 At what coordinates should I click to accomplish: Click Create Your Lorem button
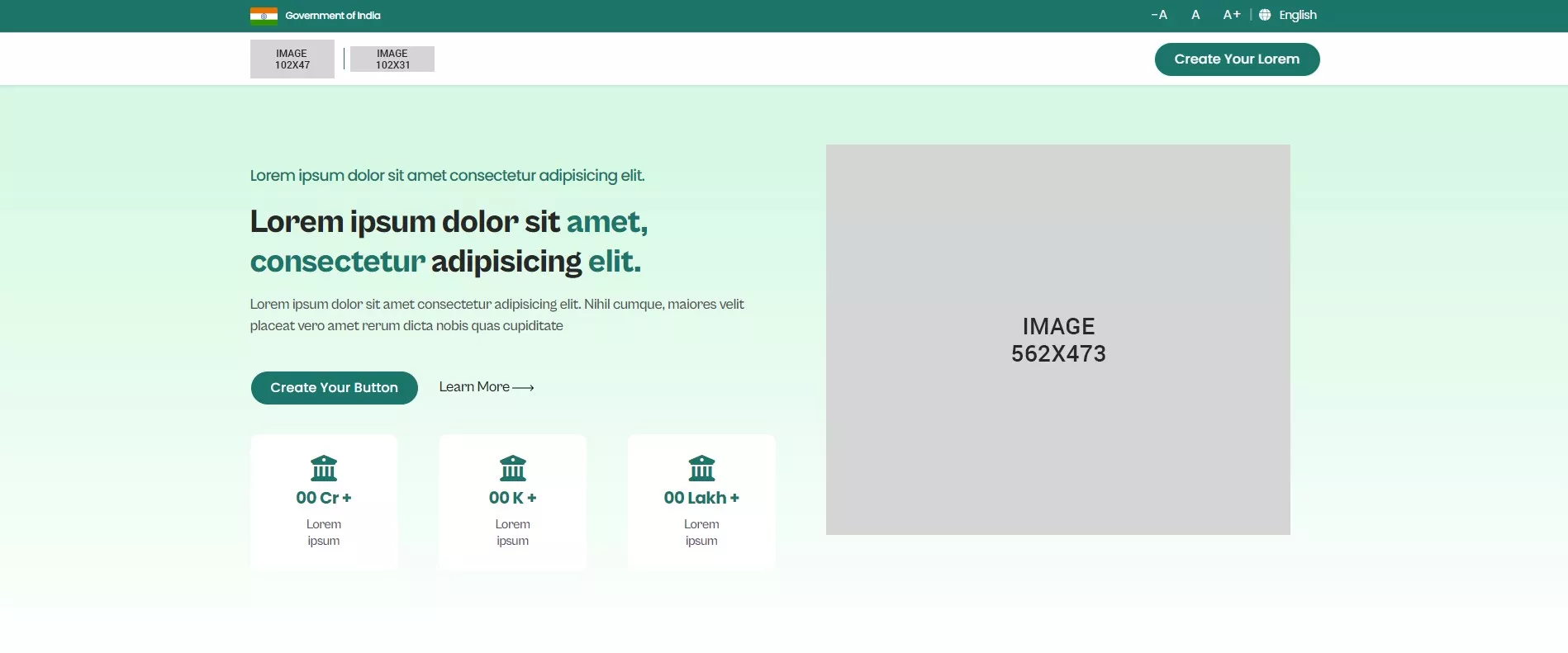(x=1237, y=59)
